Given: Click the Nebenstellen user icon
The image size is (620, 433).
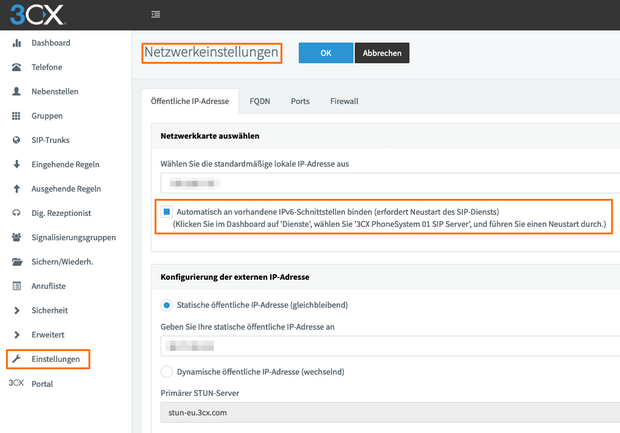Looking at the screenshot, I should tap(16, 92).
